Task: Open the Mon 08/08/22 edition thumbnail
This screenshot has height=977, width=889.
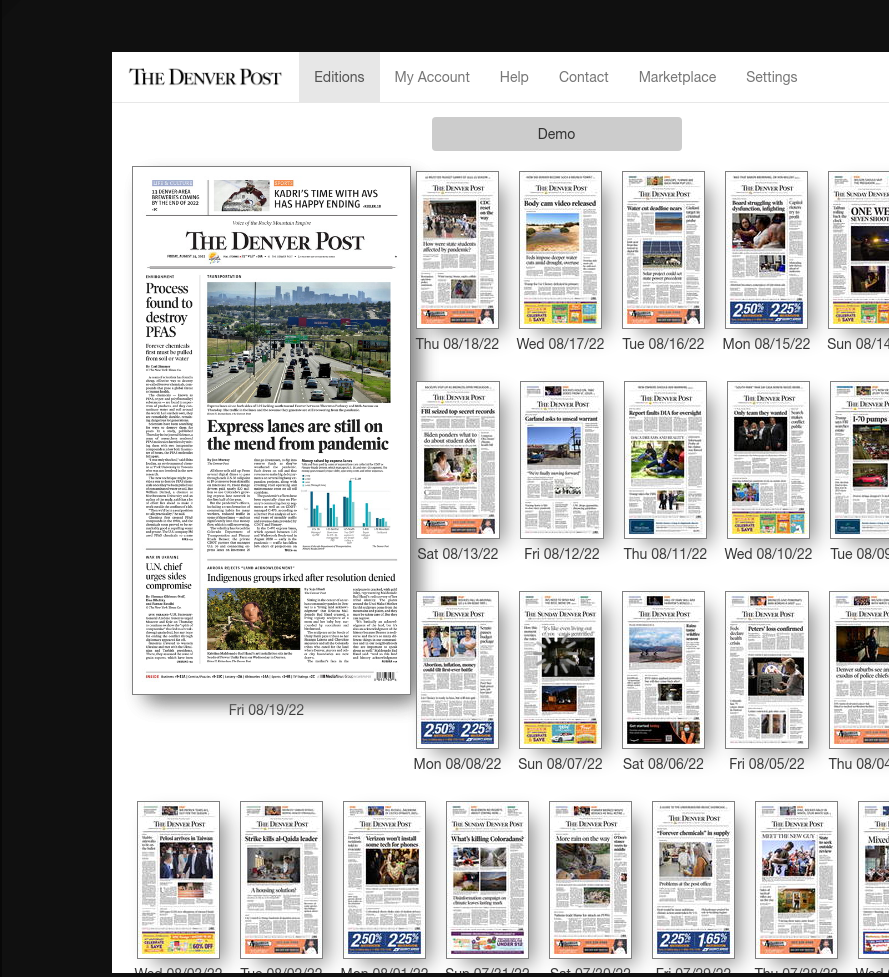Action: [457, 670]
